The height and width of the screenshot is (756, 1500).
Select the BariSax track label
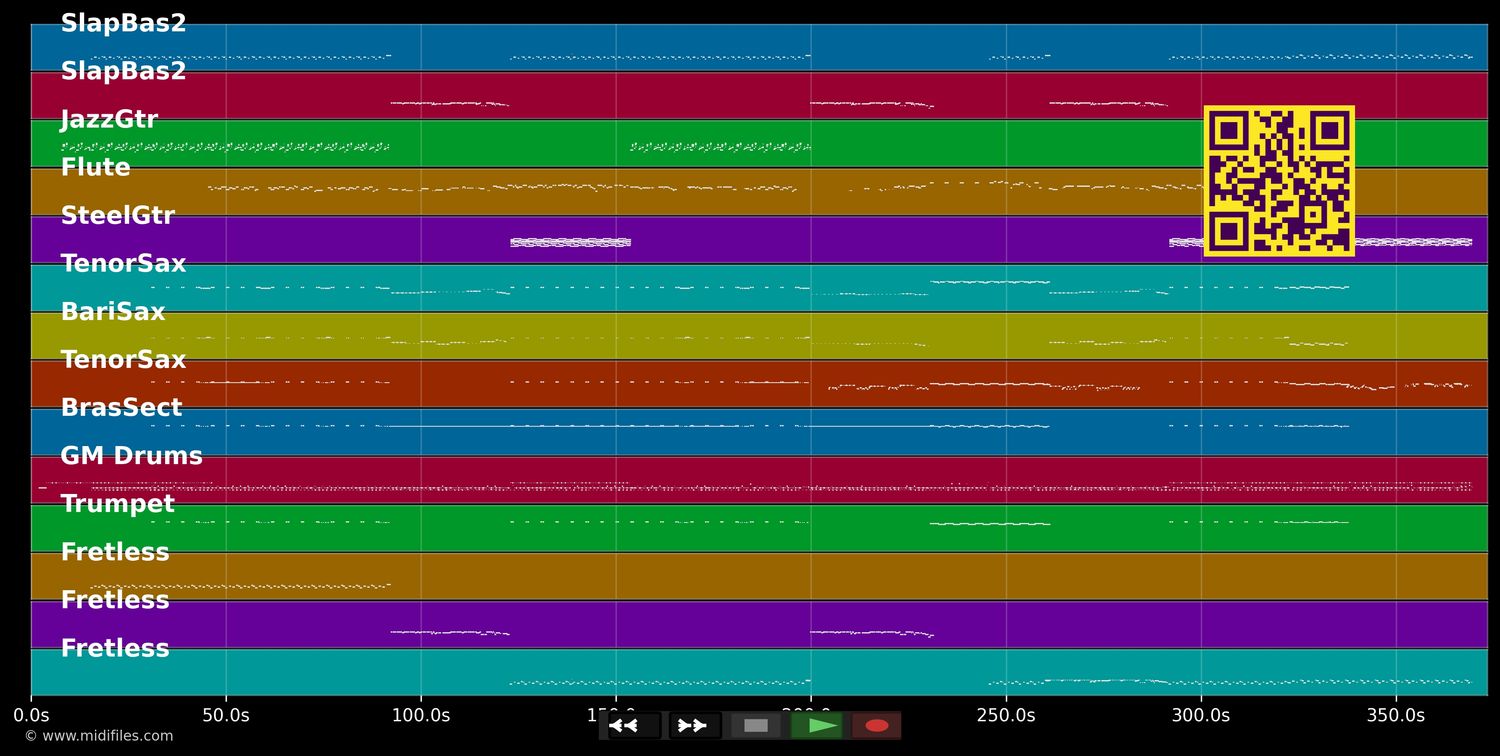click(112, 312)
